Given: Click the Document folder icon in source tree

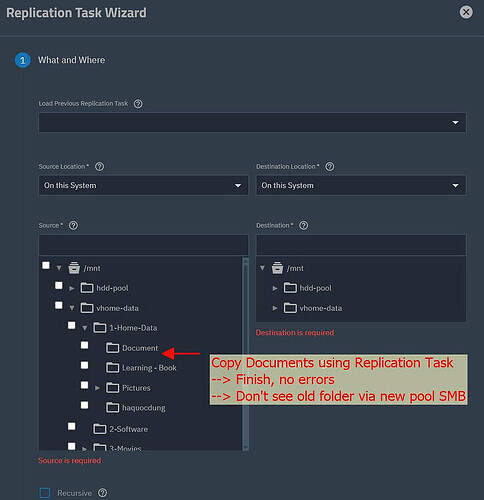Looking at the screenshot, I should point(112,348).
